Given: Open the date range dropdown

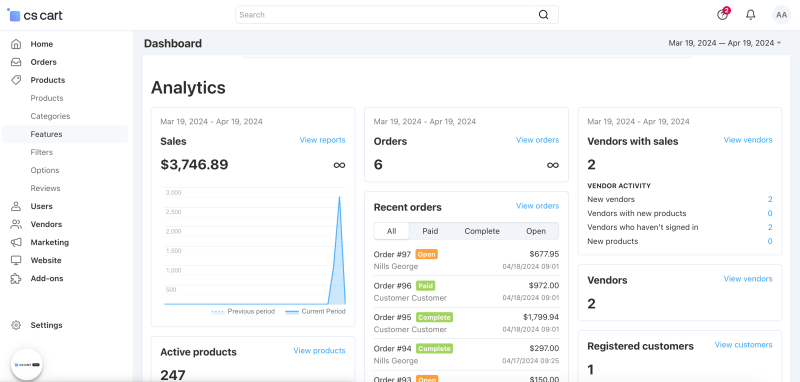Looking at the screenshot, I should click(x=724, y=43).
